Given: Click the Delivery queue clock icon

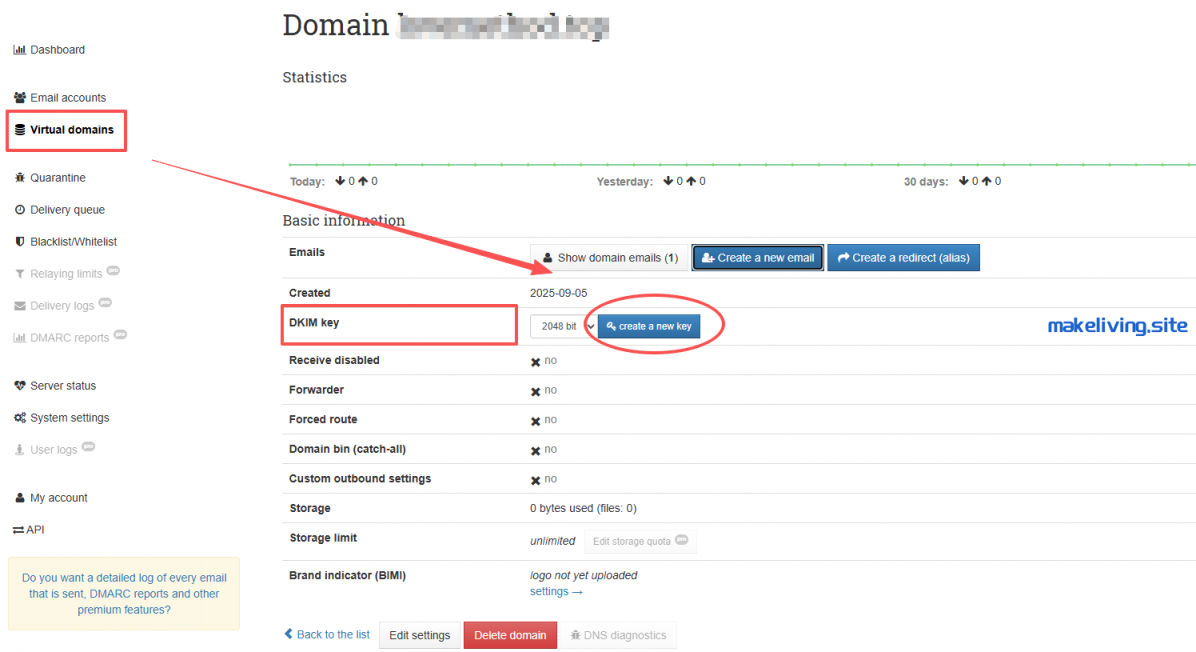Looking at the screenshot, I should tap(18, 209).
